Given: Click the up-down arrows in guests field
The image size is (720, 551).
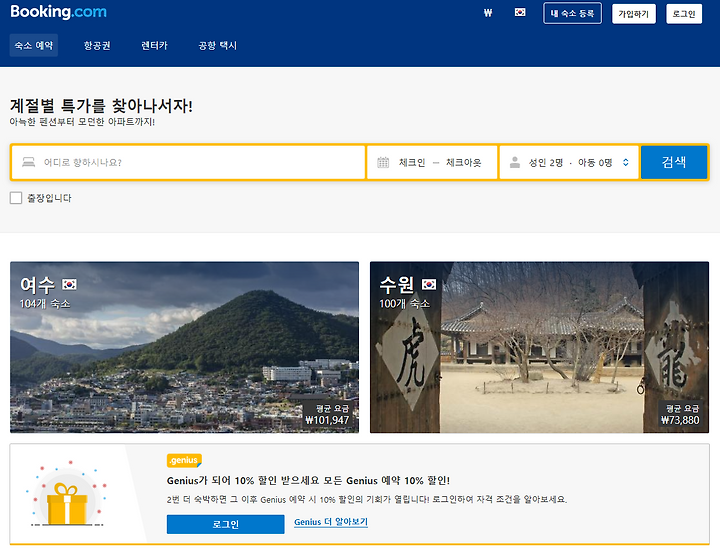Looking at the screenshot, I should point(625,162).
